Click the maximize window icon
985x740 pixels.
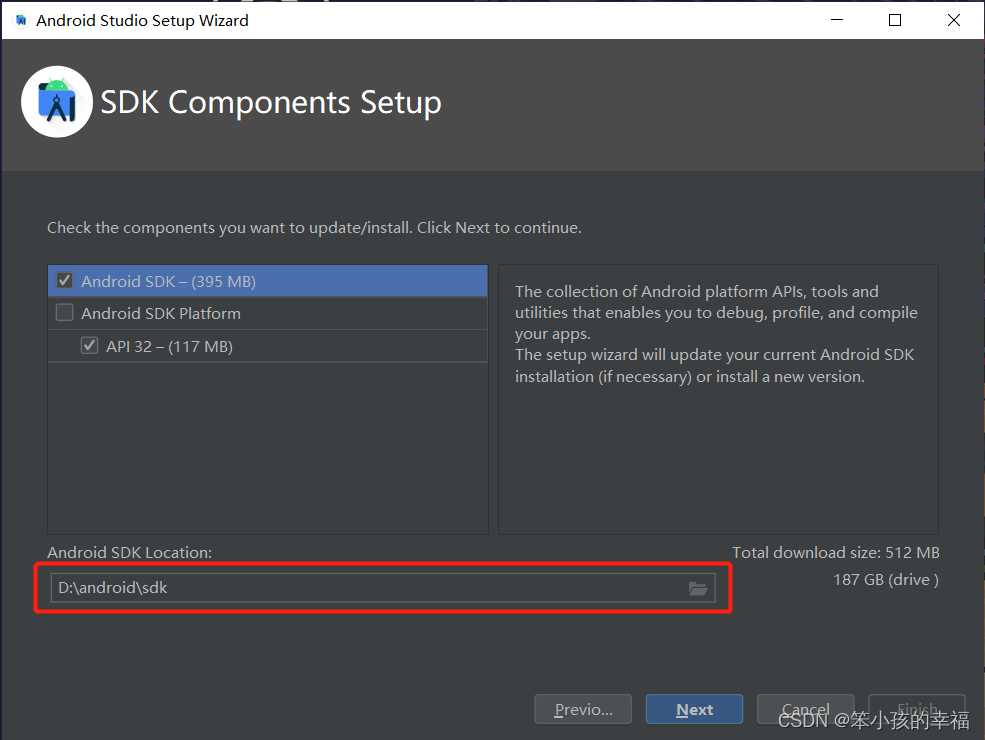click(895, 19)
